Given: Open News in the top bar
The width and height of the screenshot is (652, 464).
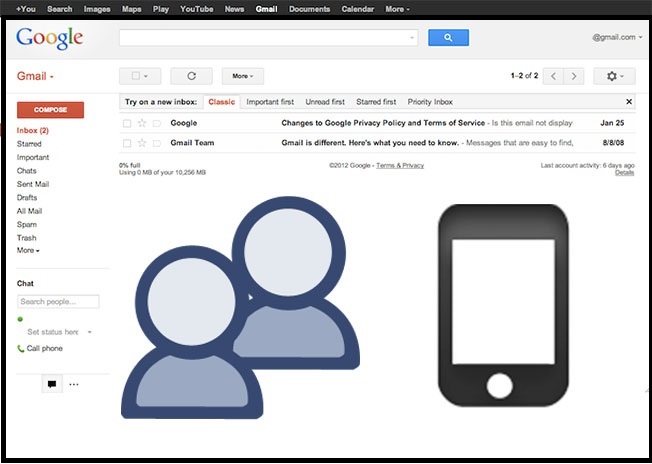Looking at the screenshot, I should (x=234, y=9).
